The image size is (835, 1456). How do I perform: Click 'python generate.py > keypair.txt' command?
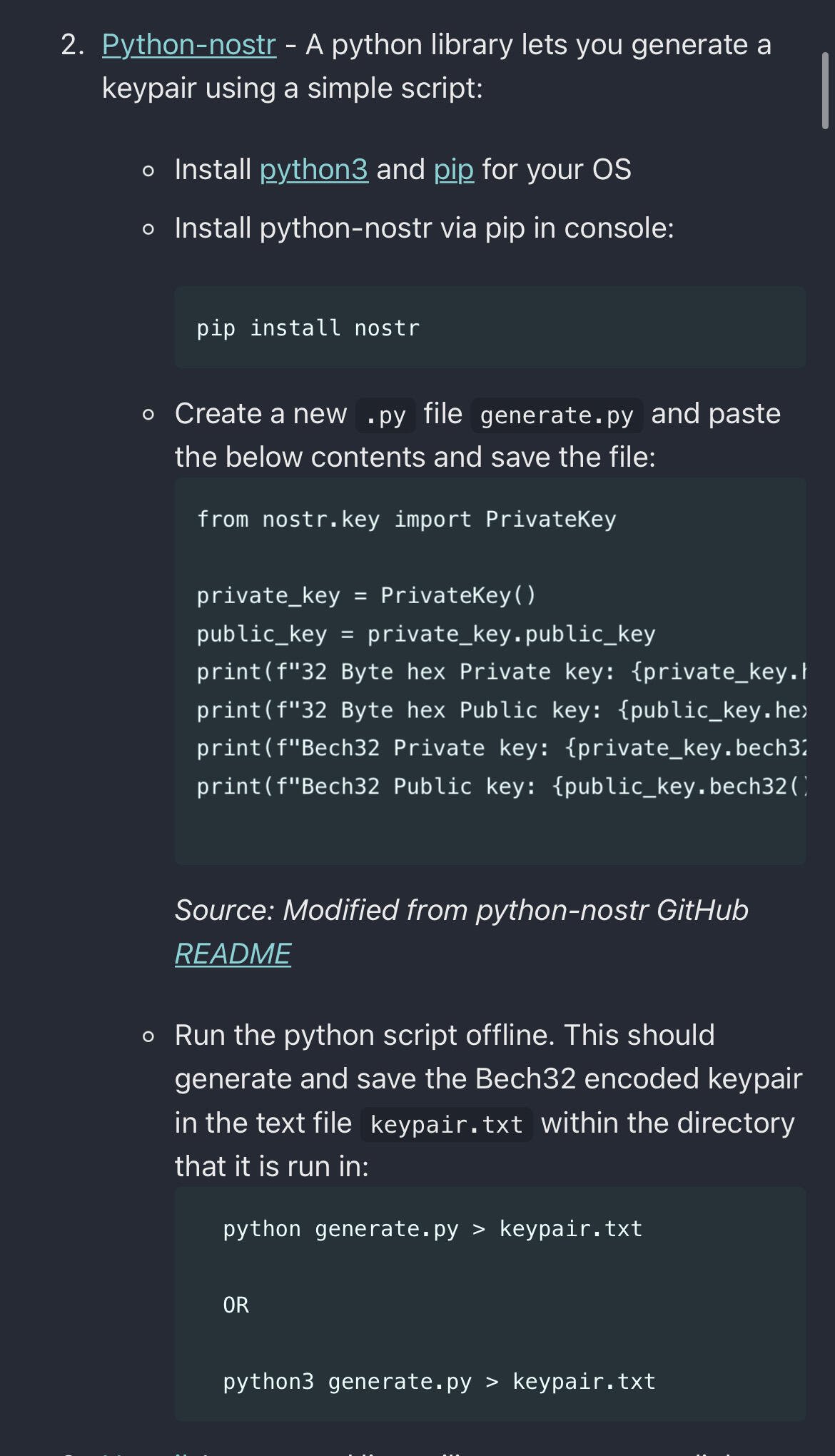[432, 1229]
